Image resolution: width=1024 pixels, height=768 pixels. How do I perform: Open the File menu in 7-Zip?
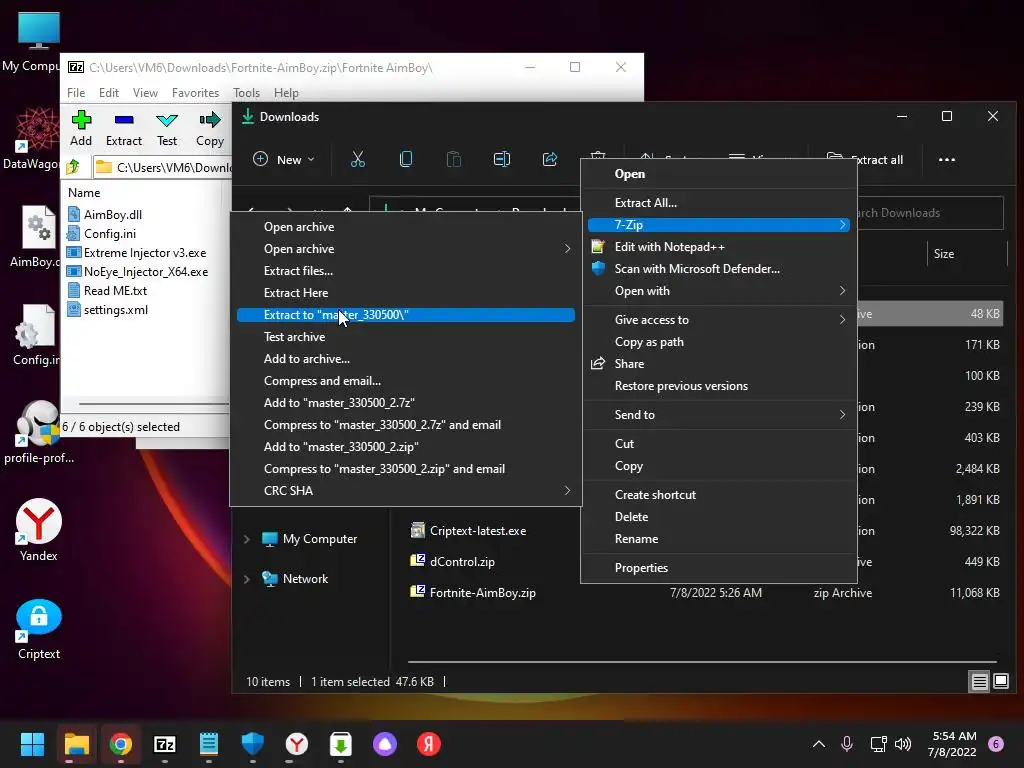pos(76,93)
